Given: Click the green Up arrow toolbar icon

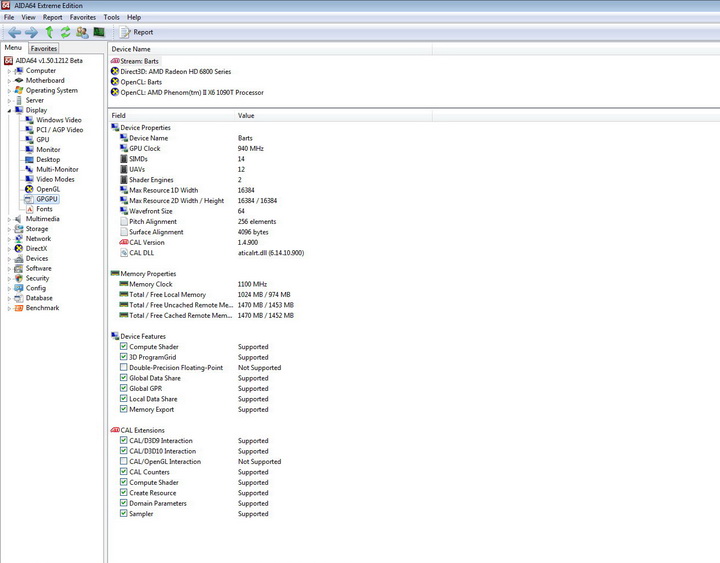Looking at the screenshot, I should pos(49,32).
